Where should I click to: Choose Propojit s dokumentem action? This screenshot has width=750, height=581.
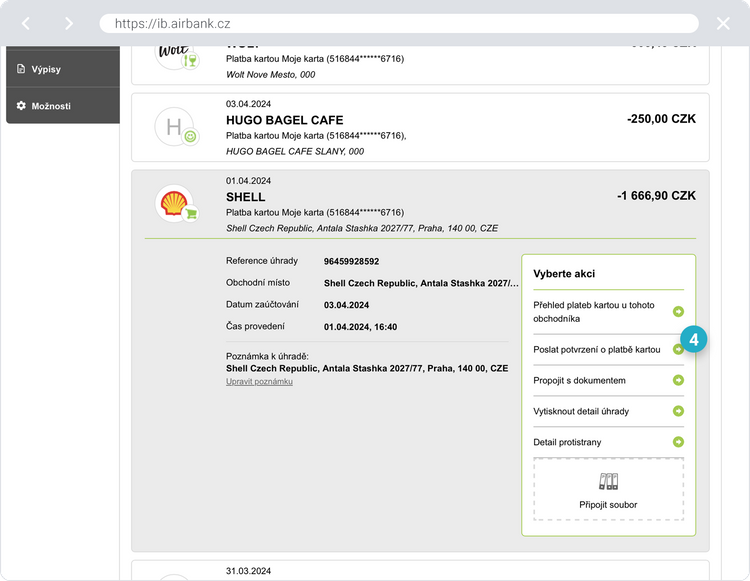(580, 381)
